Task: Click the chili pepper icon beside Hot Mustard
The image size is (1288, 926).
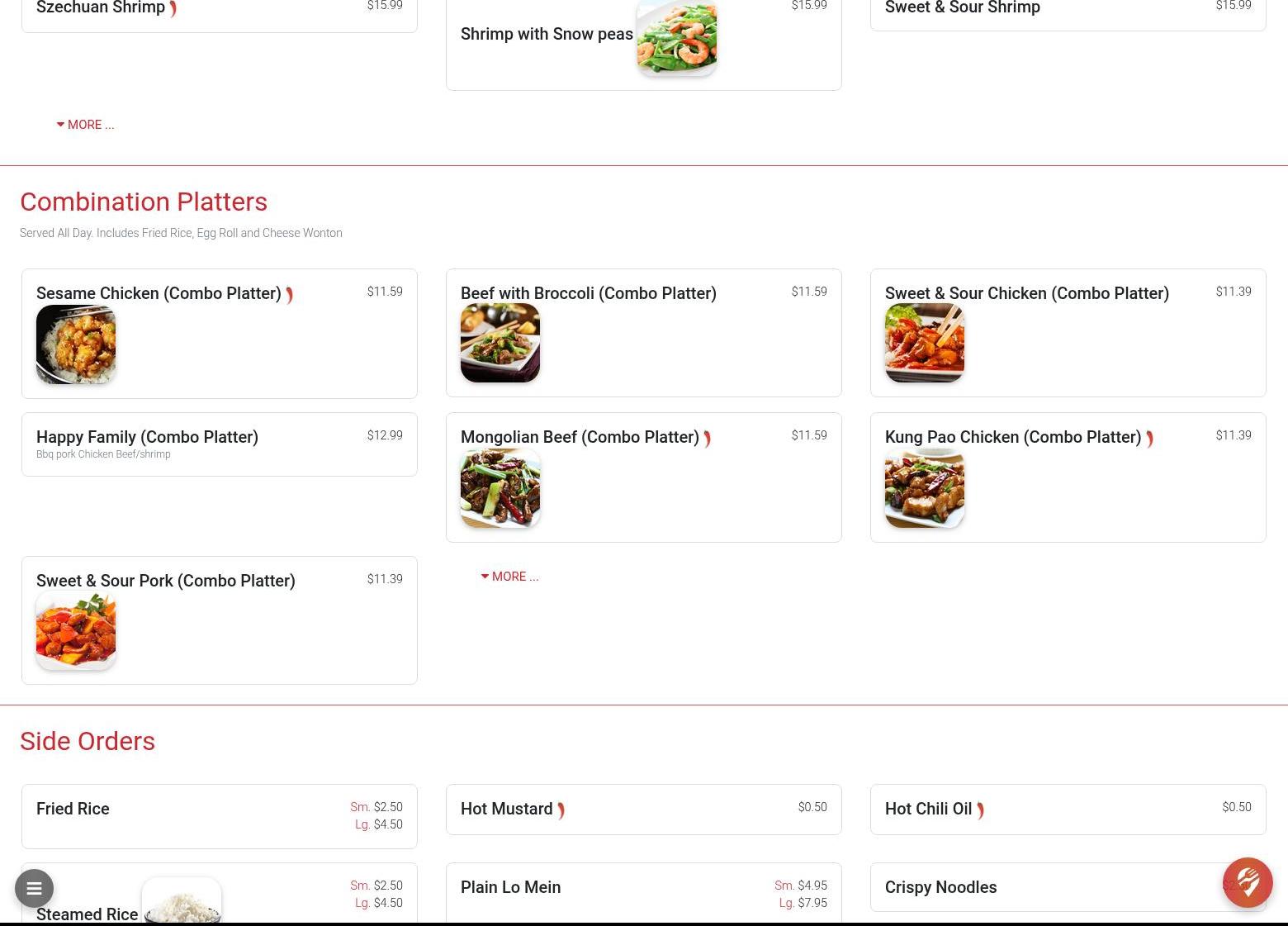Action: point(561,810)
